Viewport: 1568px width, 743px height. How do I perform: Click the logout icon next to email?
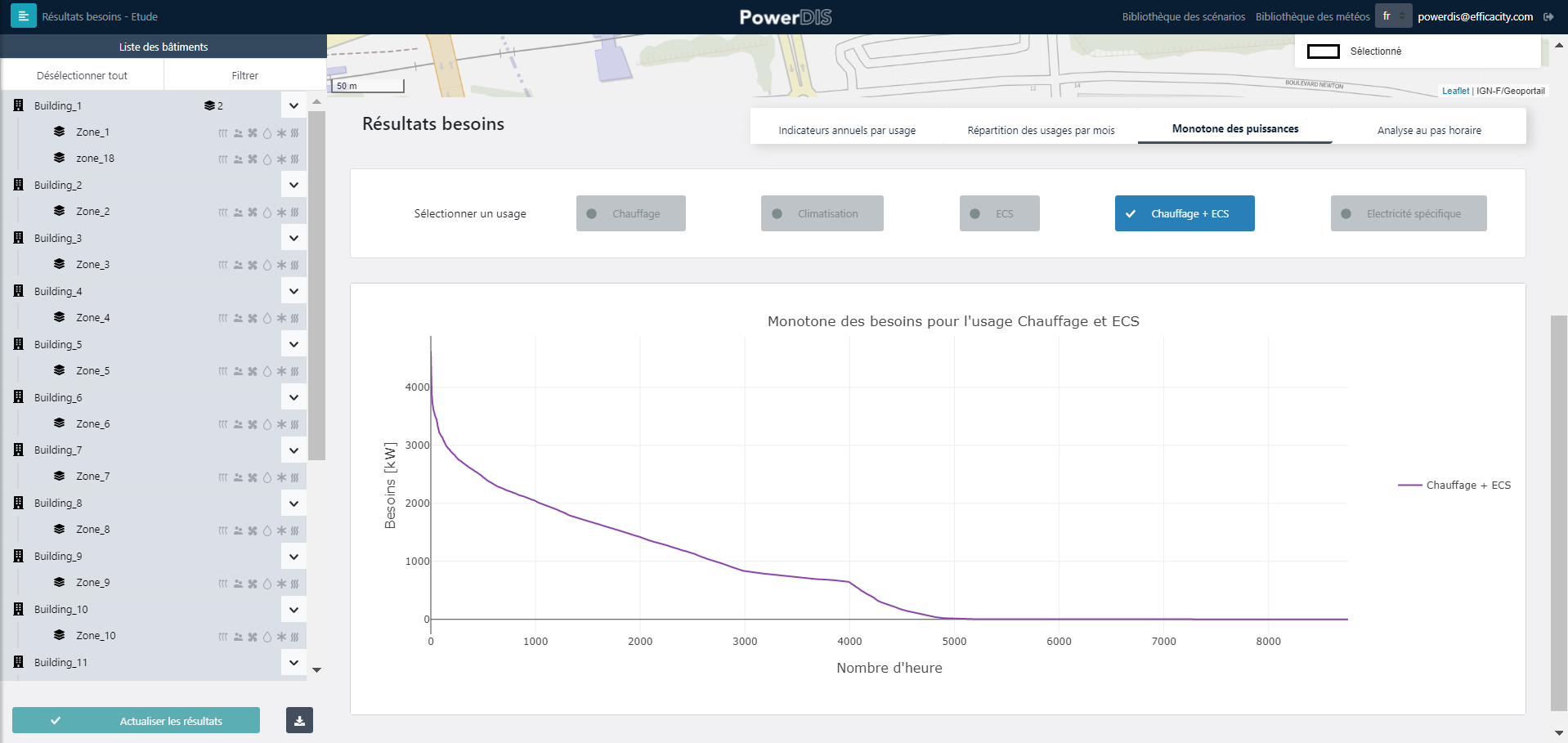point(1548,16)
